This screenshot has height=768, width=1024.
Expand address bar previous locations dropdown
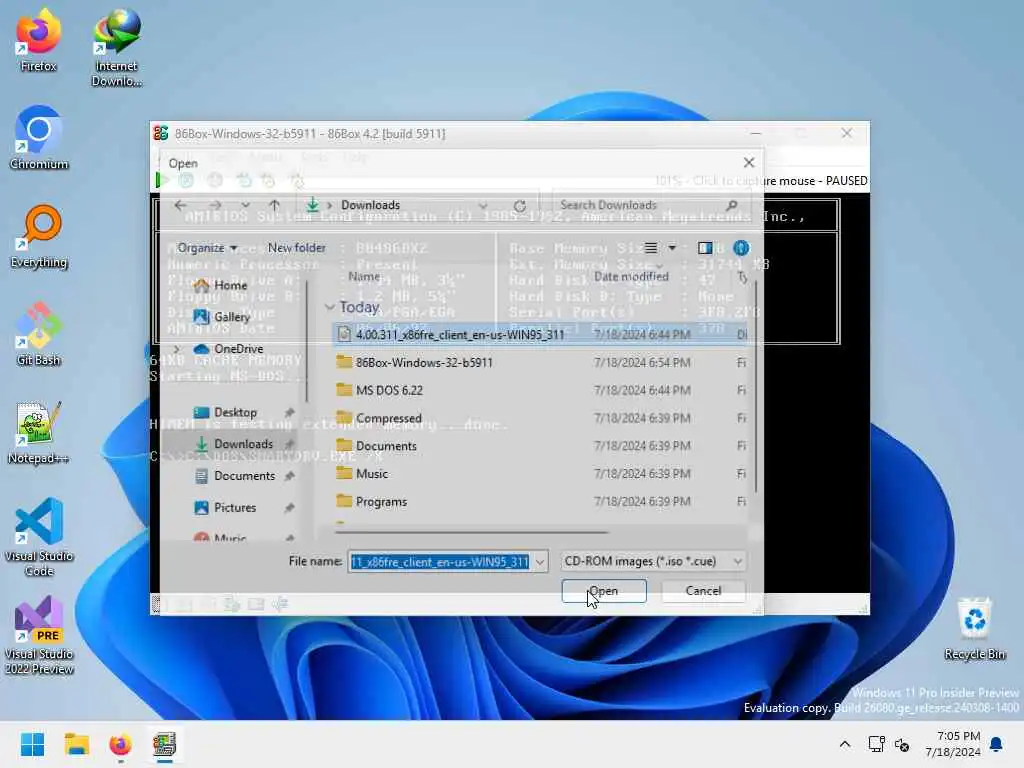pyautogui.click(x=483, y=205)
